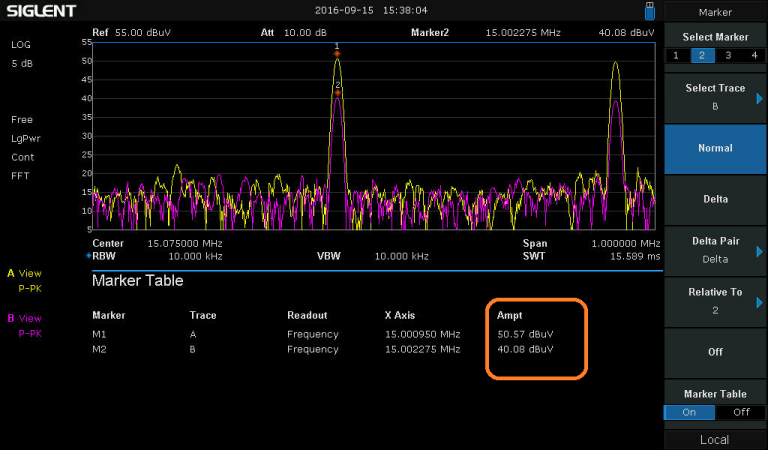Click marker 2 diamond on the magenta peak

tap(338, 92)
